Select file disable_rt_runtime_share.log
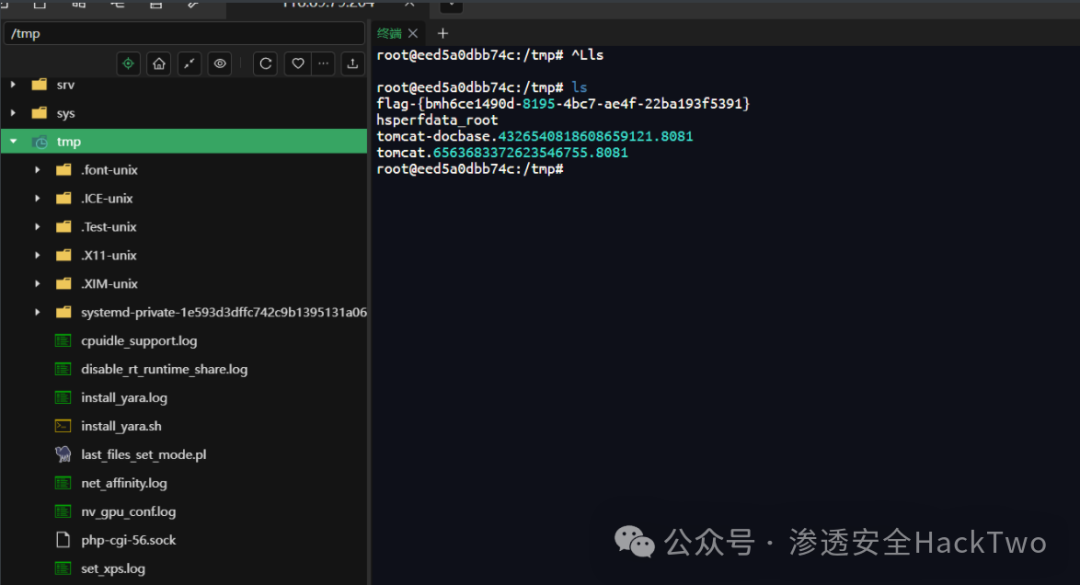 coord(164,369)
